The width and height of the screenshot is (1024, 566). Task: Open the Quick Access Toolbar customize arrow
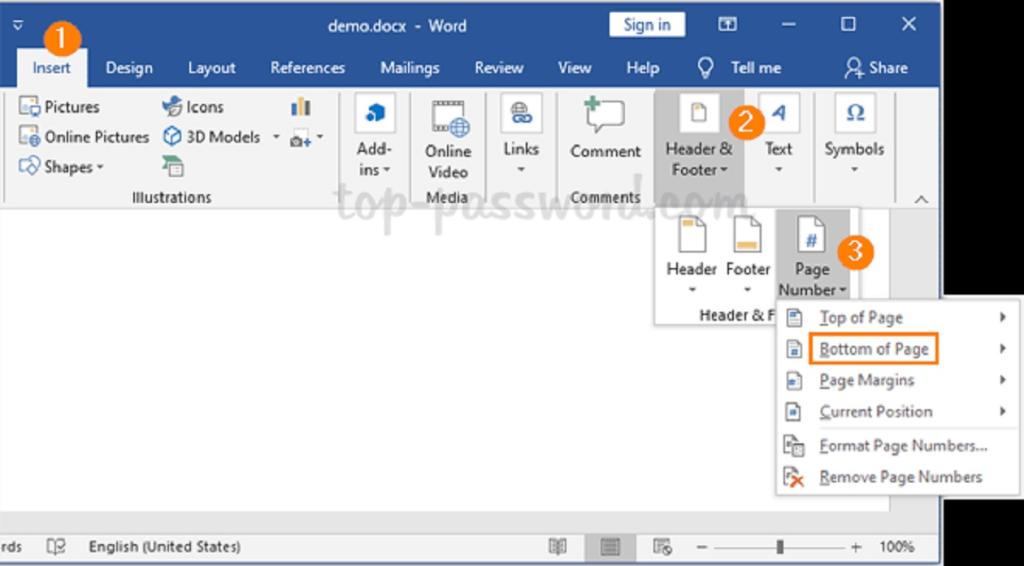[18, 25]
